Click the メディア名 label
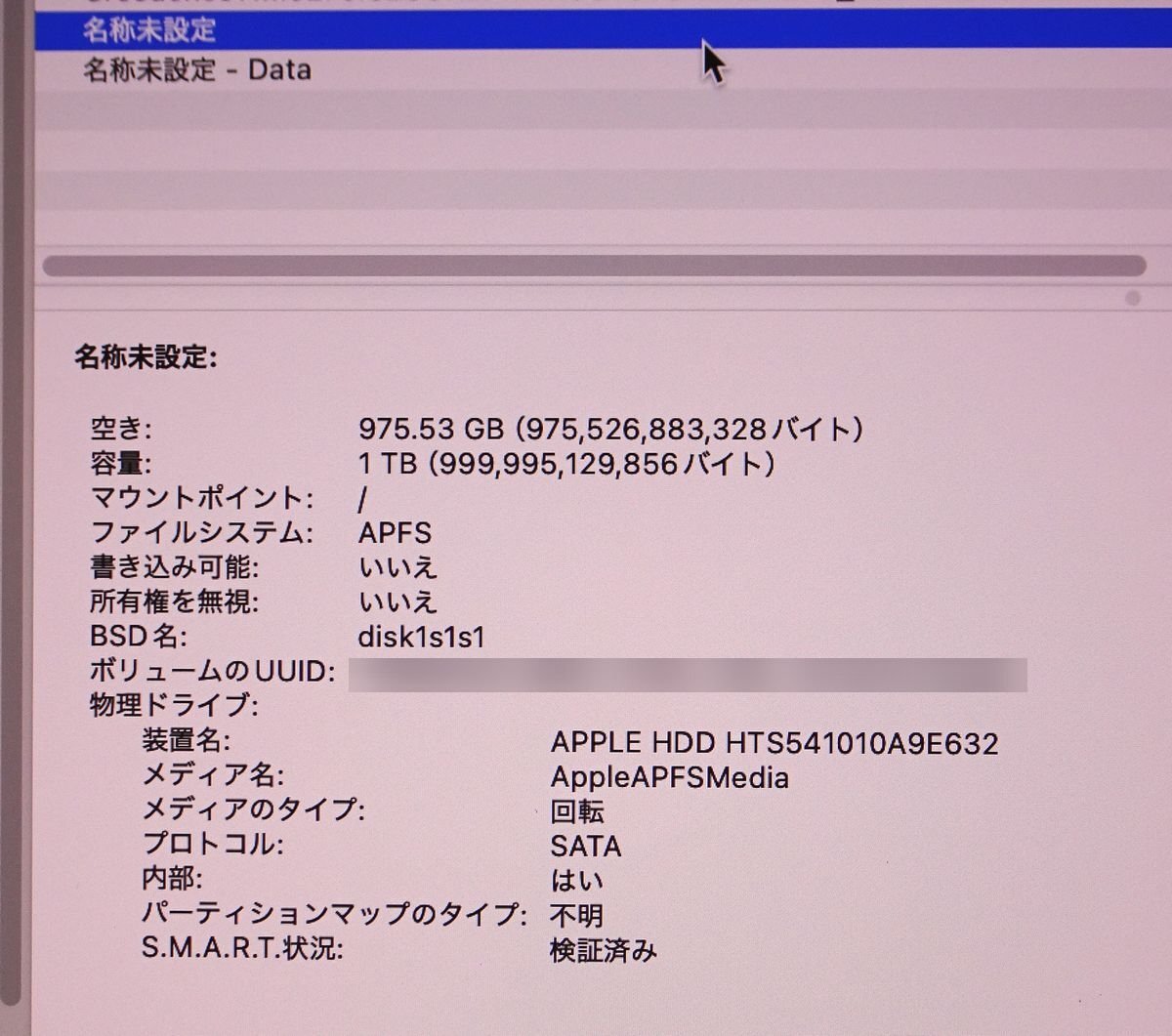This screenshot has height=1036, width=1172. [x=213, y=775]
